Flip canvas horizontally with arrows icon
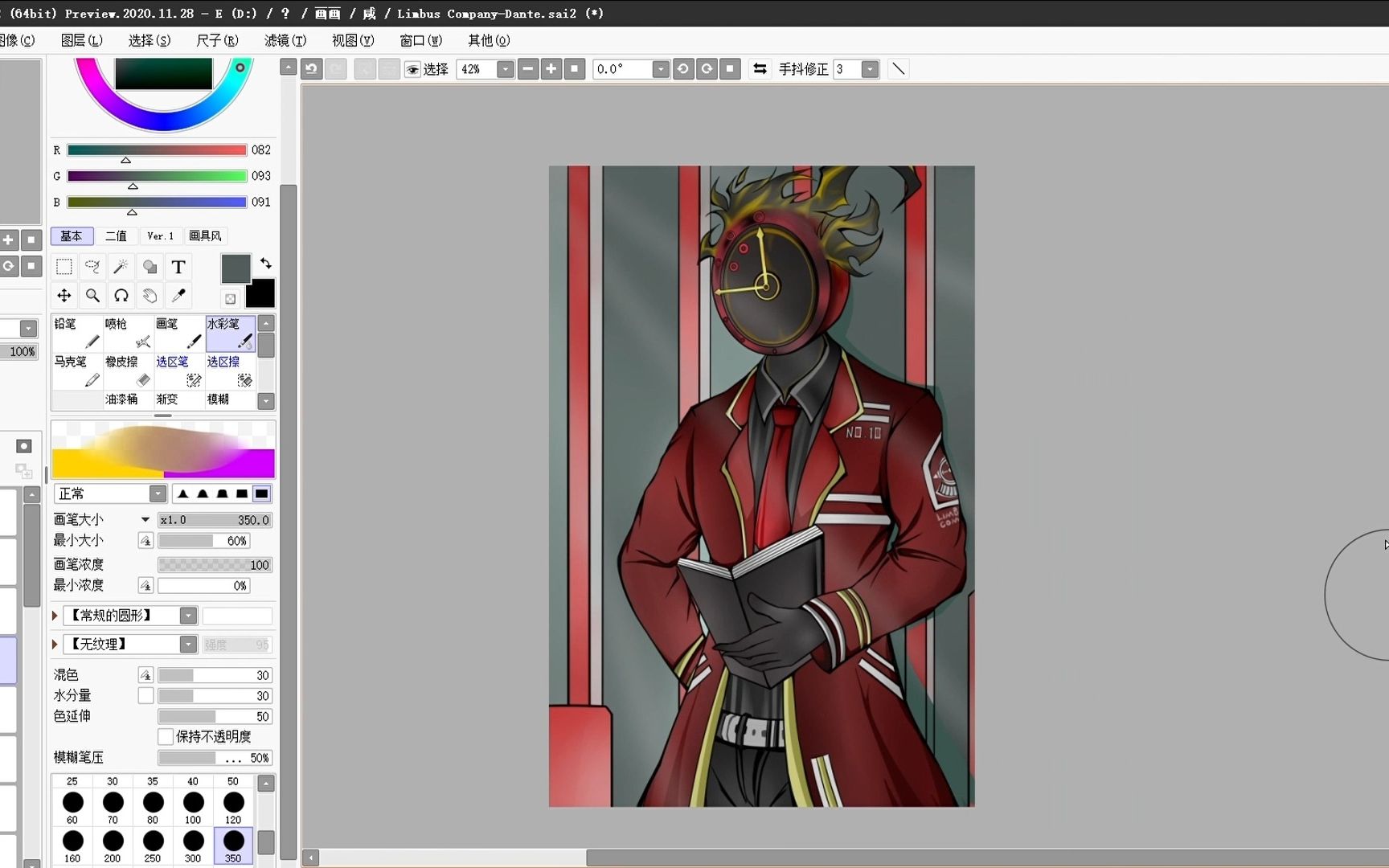This screenshot has width=1389, height=868. (760, 69)
